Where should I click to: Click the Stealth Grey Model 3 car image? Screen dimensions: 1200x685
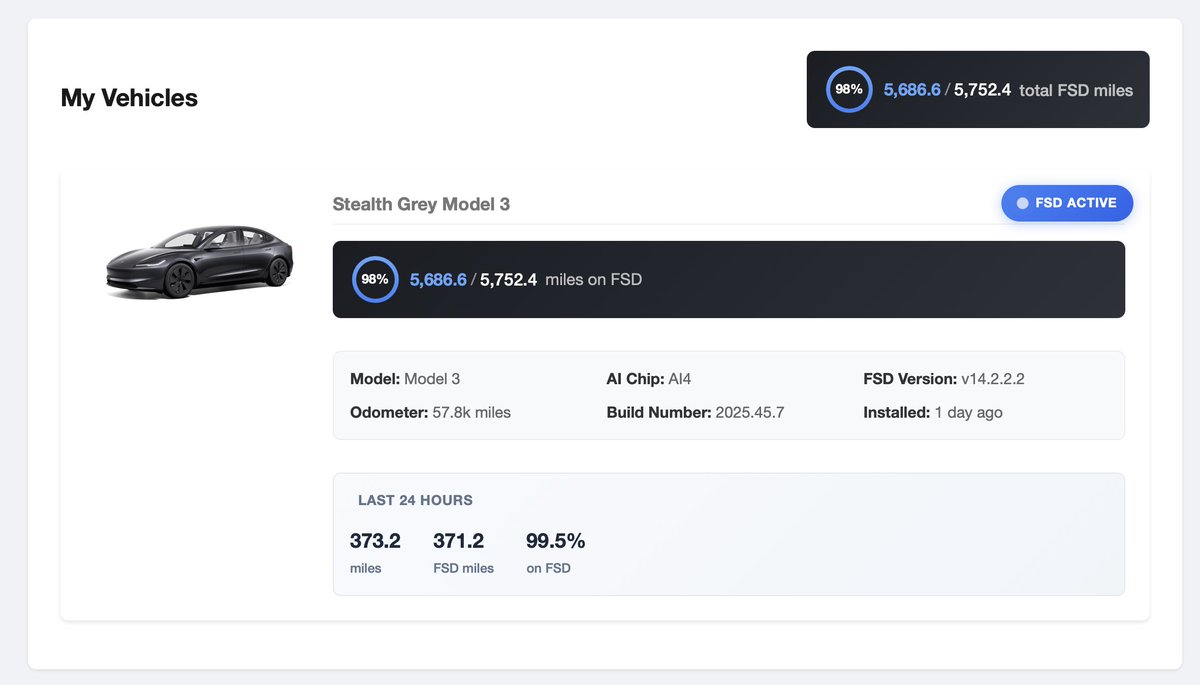pyautogui.click(x=199, y=262)
